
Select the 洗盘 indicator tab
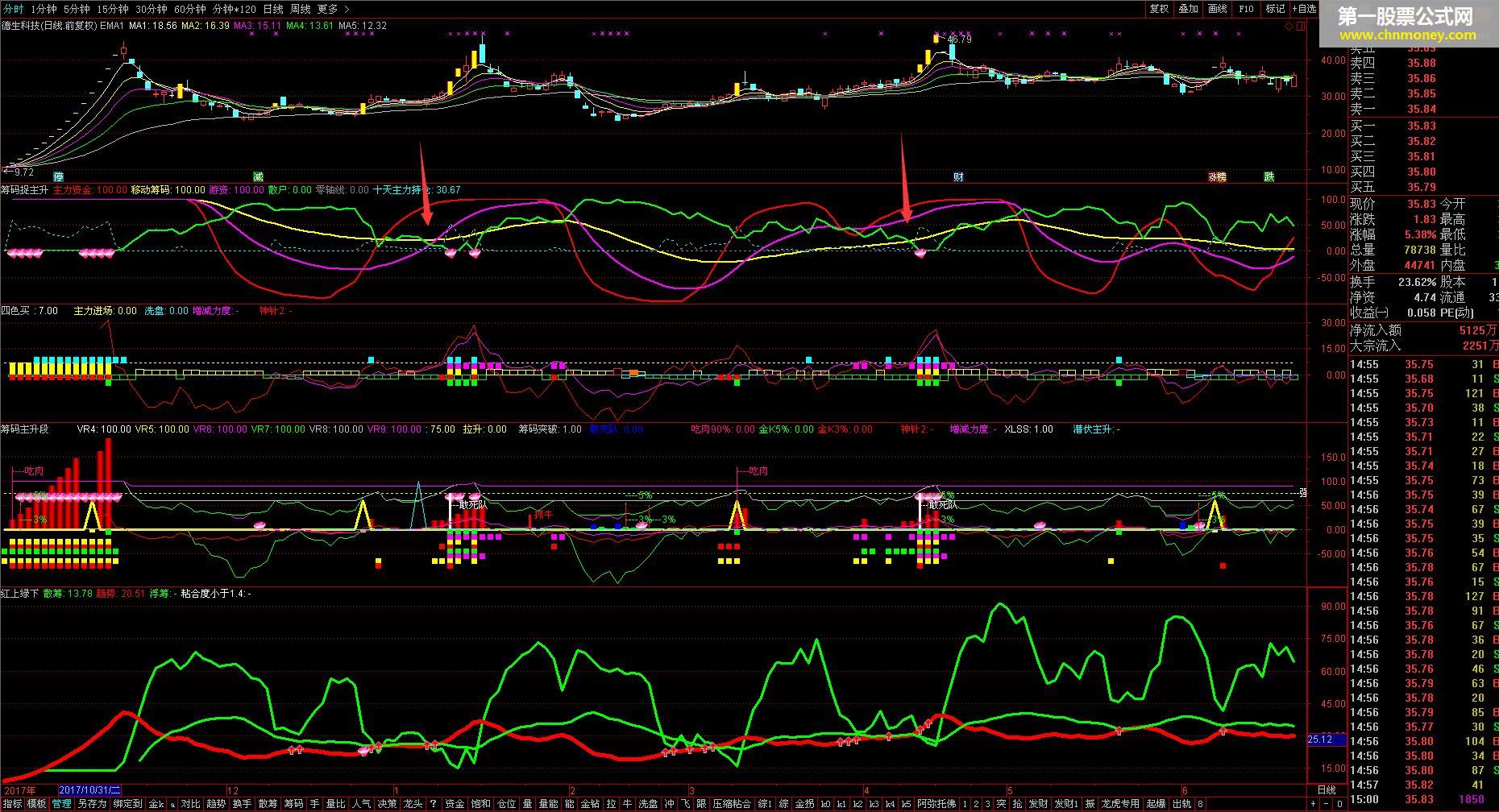point(648,804)
